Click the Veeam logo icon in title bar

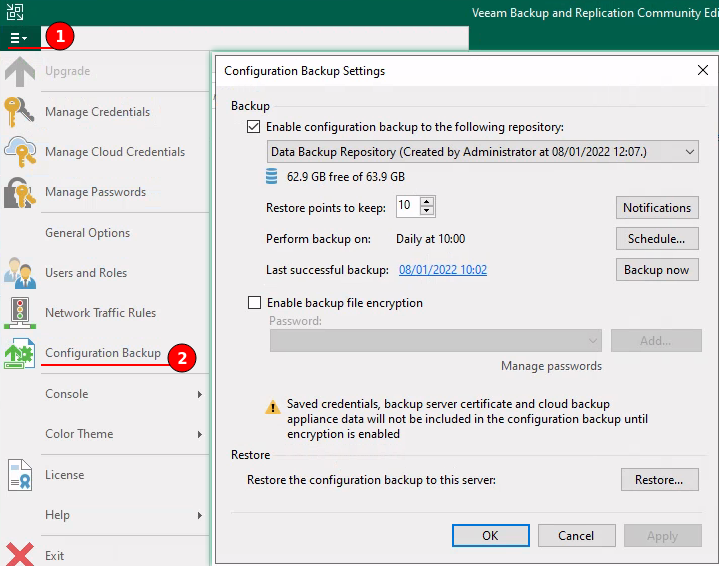pos(15,12)
